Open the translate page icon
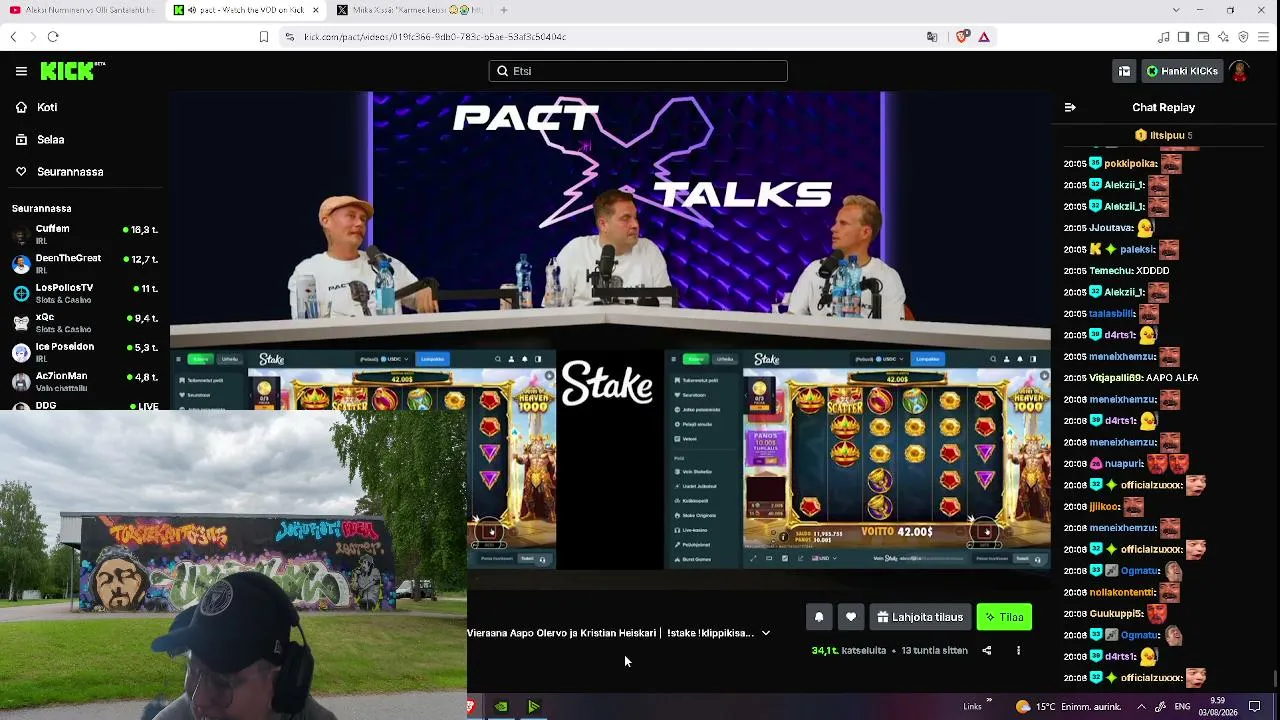1280x720 pixels. point(932,37)
